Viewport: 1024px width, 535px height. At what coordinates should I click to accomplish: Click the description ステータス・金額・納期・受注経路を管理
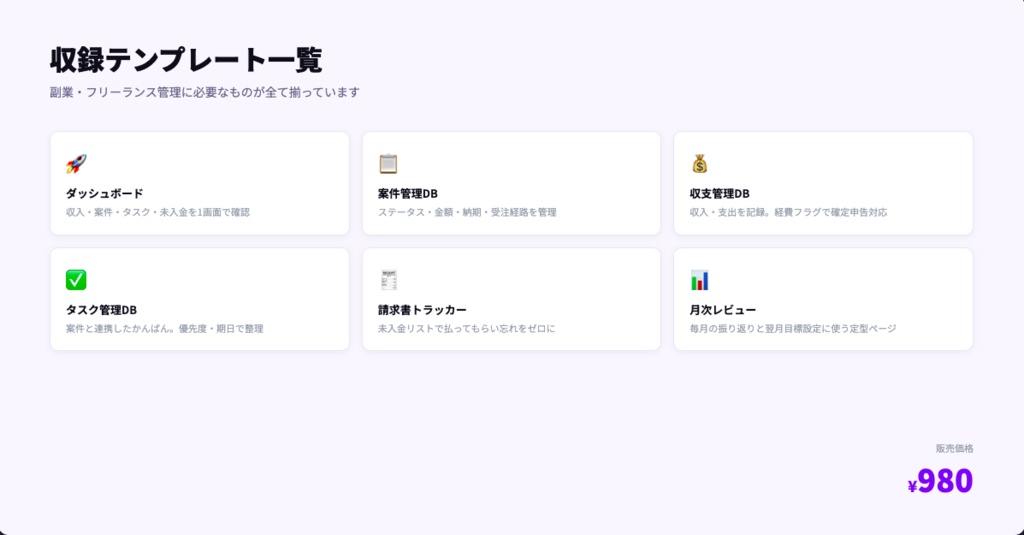point(467,212)
